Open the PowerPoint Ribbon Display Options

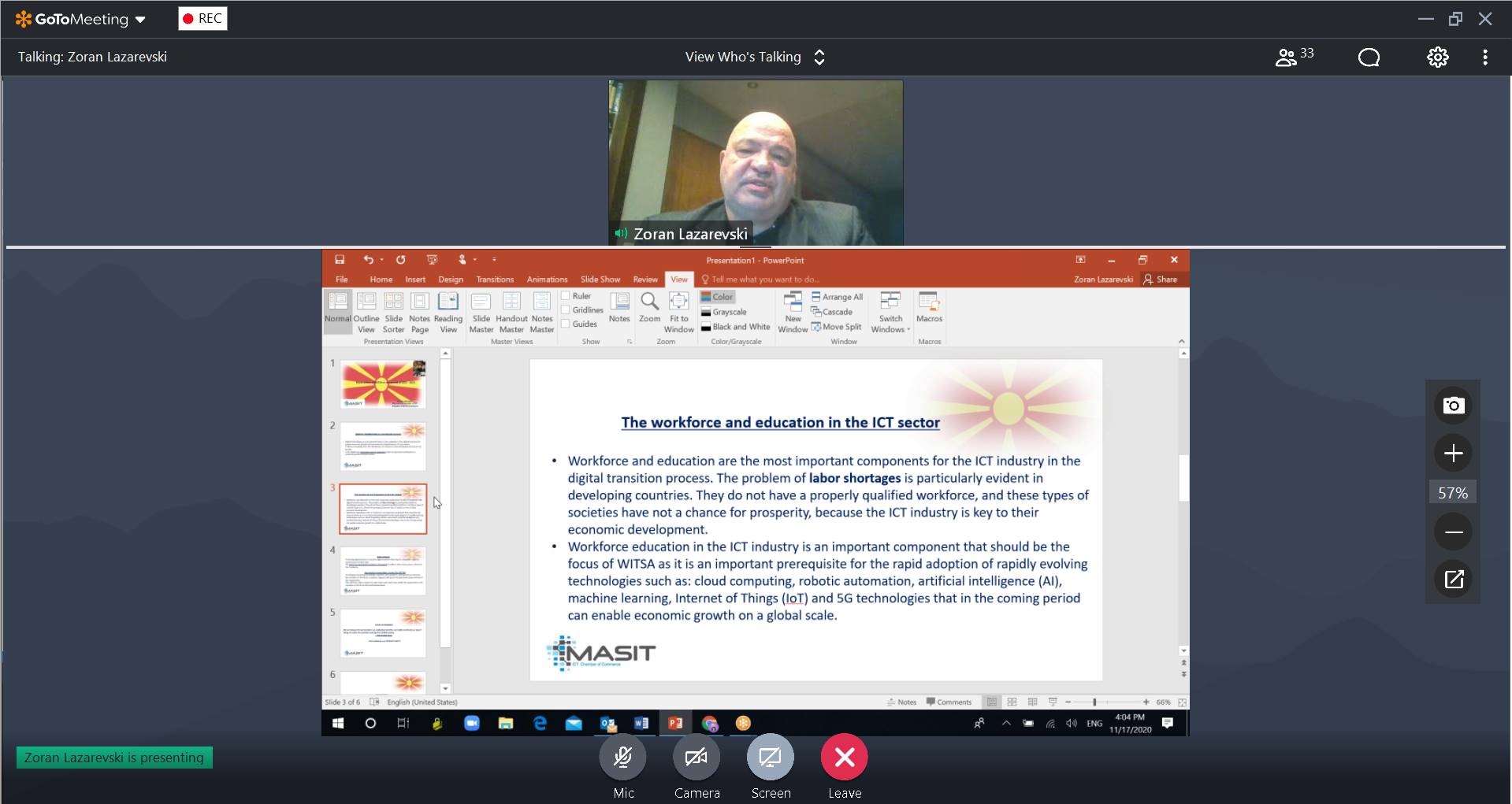pos(1080,260)
